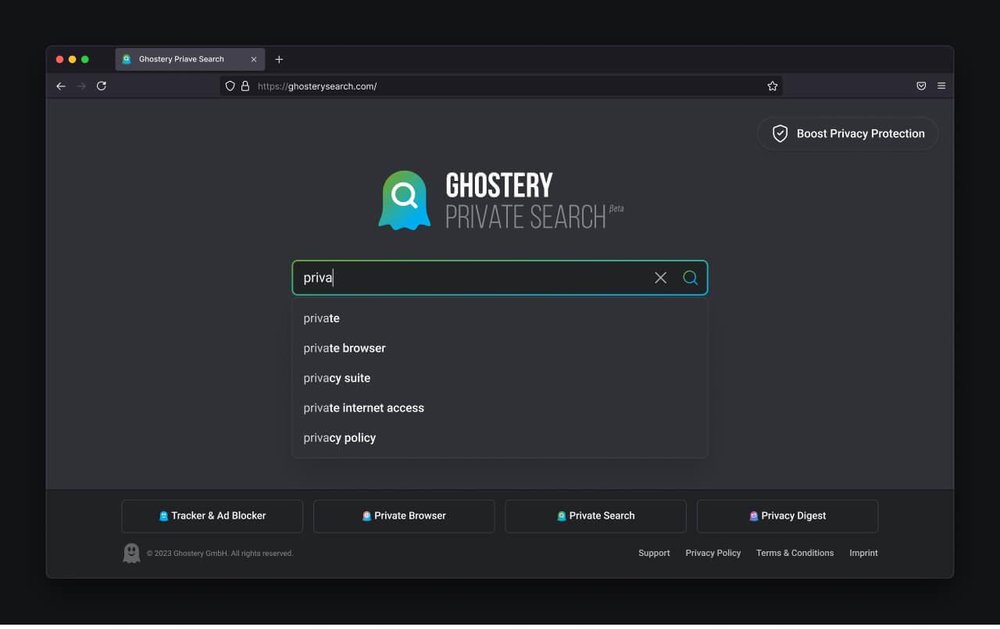Click the GHOSTERY PRIVATE SEARCH title text

533,201
